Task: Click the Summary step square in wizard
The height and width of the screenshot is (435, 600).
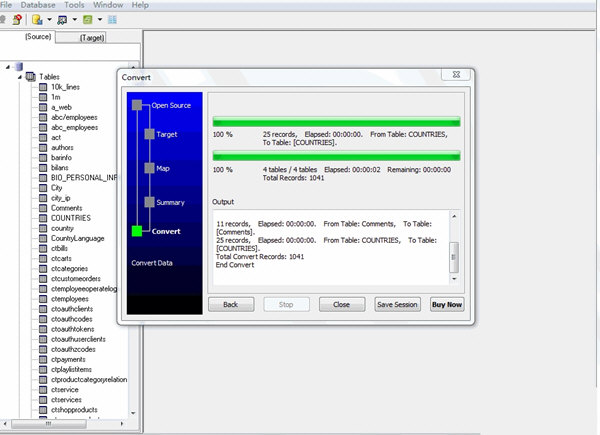Action: 150,202
